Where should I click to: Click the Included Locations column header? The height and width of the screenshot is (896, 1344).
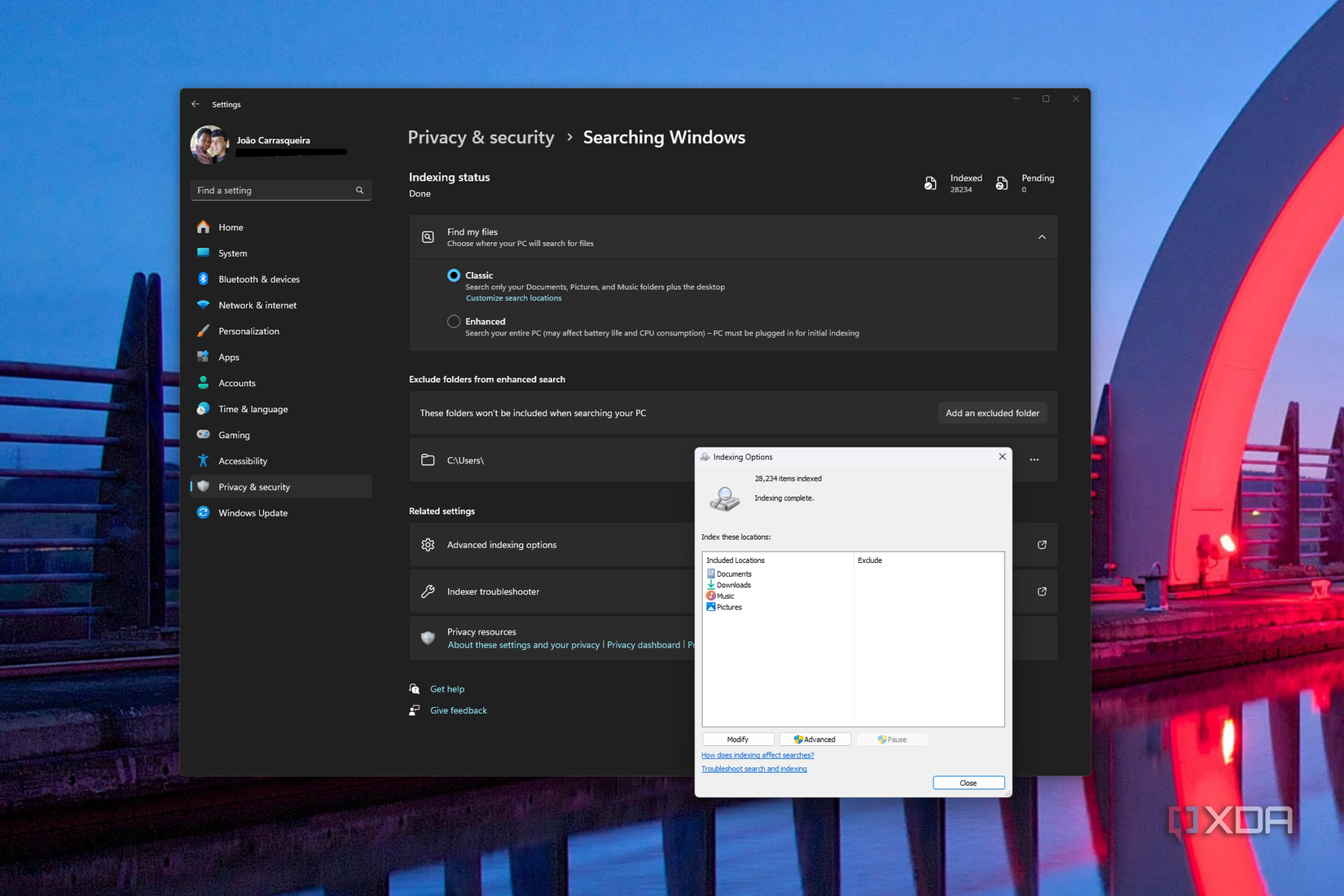[736, 560]
